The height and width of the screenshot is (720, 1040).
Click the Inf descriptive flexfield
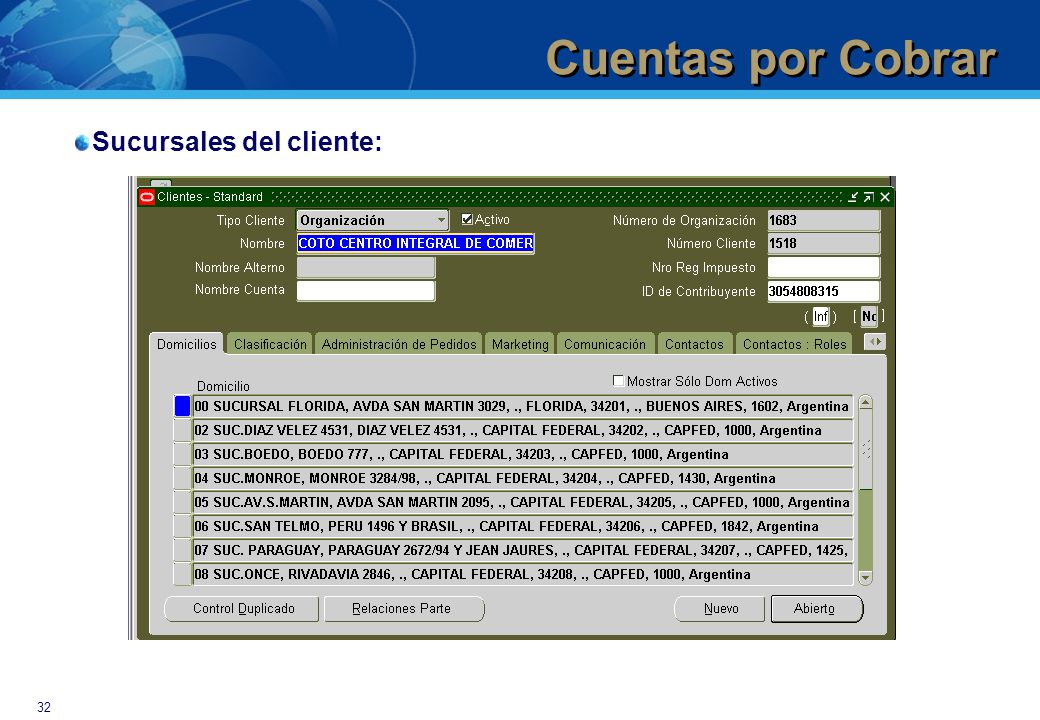pyautogui.click(x=821, y=316)
